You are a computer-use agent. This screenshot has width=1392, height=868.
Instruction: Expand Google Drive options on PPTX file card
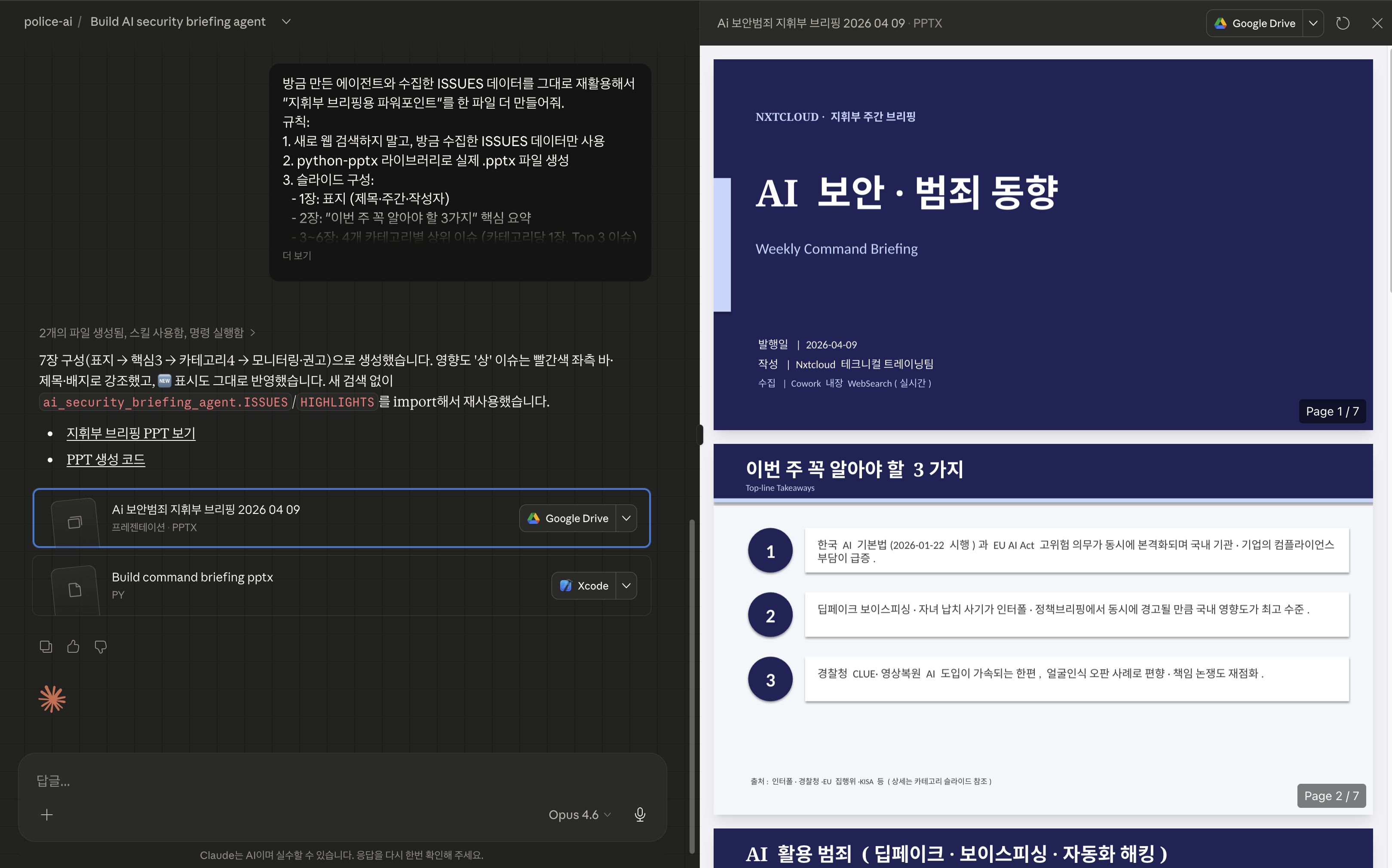pos(626,518)
